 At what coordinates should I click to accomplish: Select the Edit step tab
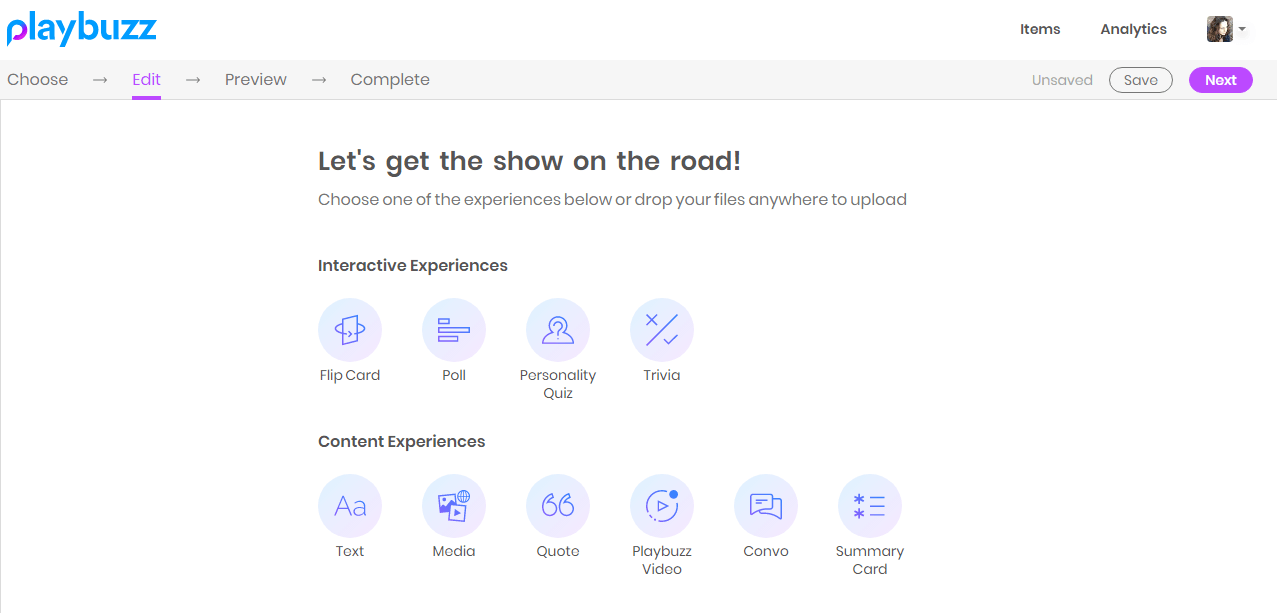(x=146, y=80)
